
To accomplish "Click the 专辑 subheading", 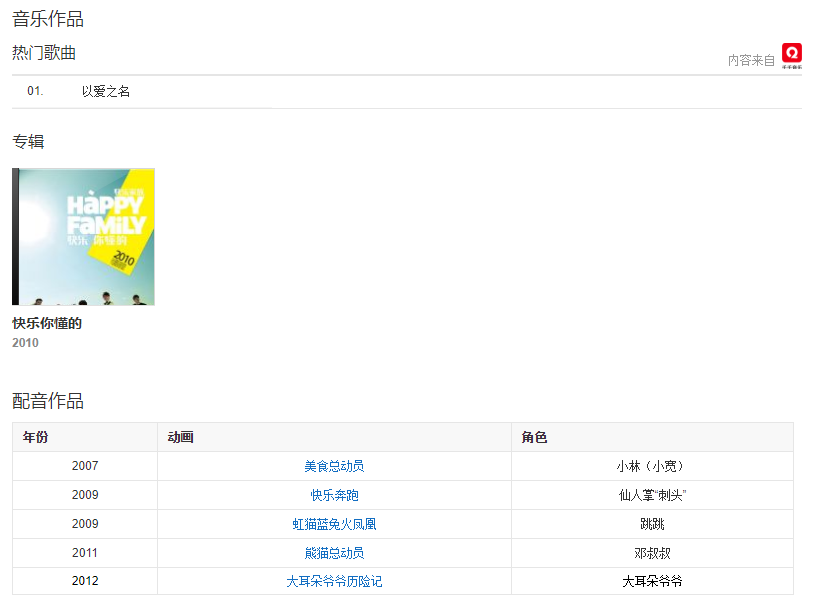I will (x=28, y=142).
